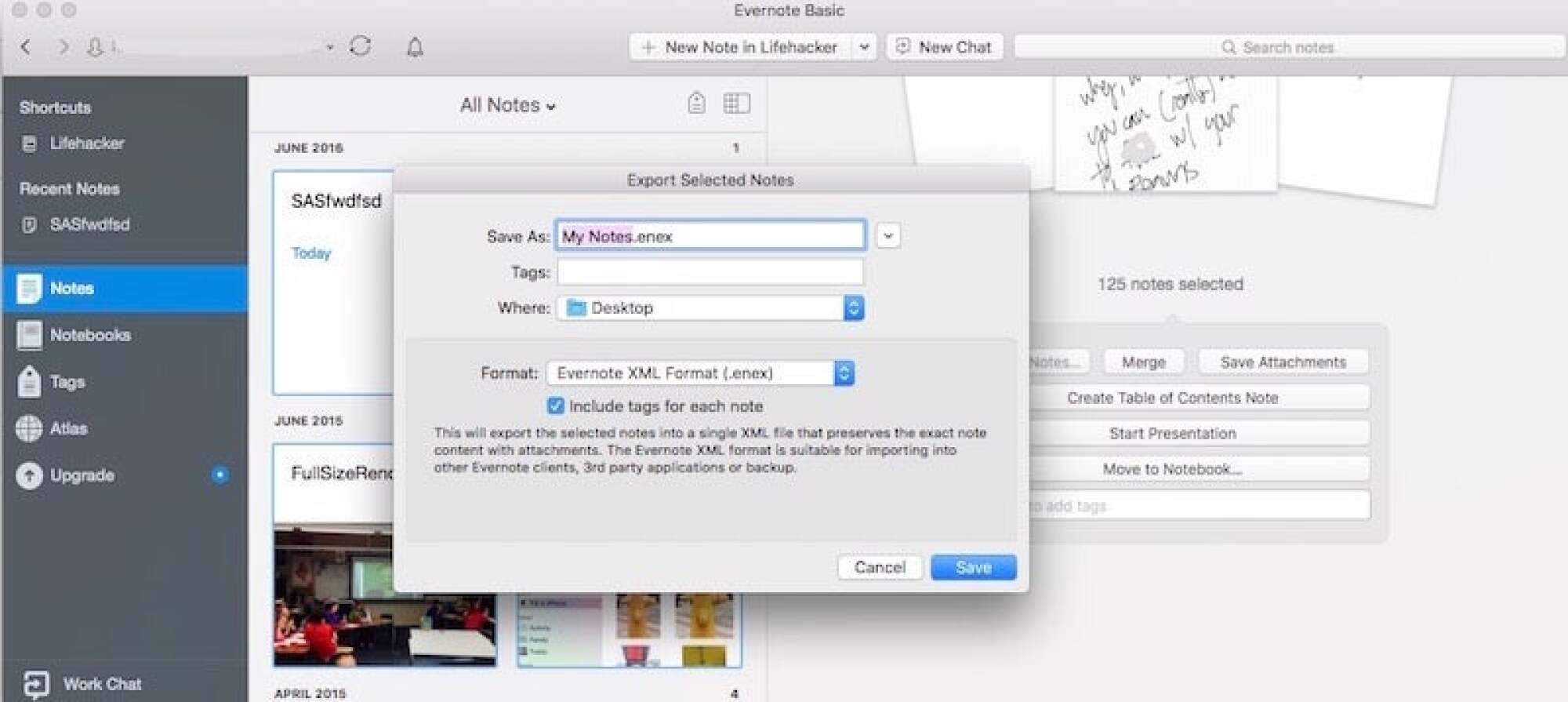Start a New Chat

pos(945,47)
